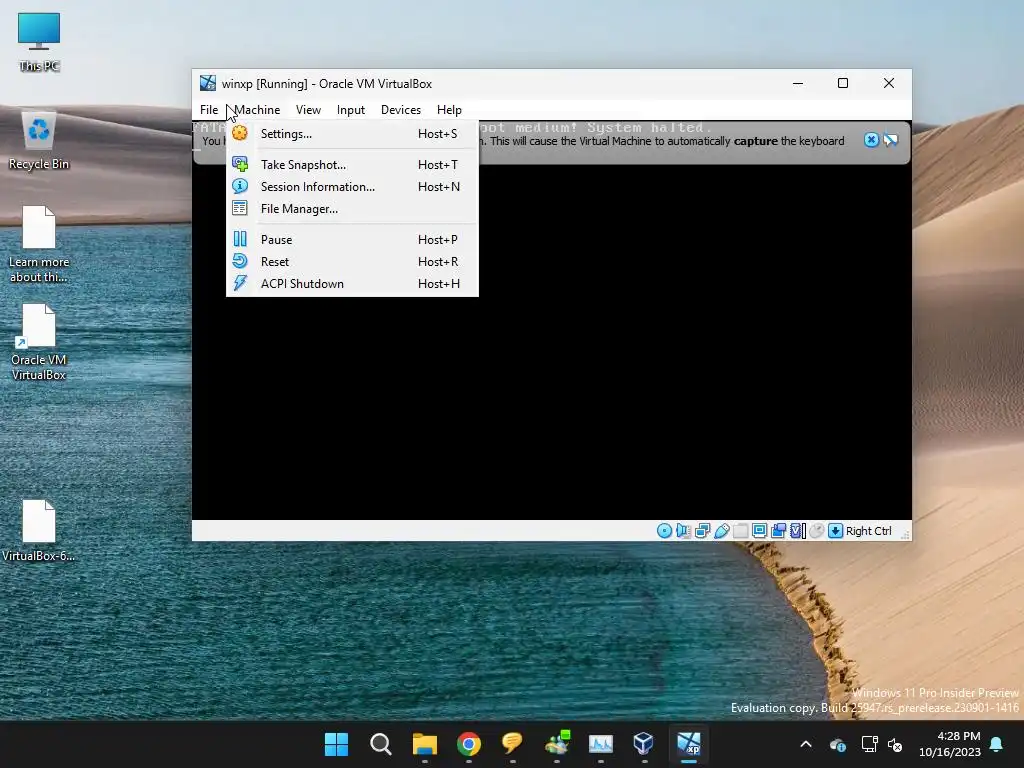Click the optical disk status icon
1024x768 pixels.
tap(664, 531)
